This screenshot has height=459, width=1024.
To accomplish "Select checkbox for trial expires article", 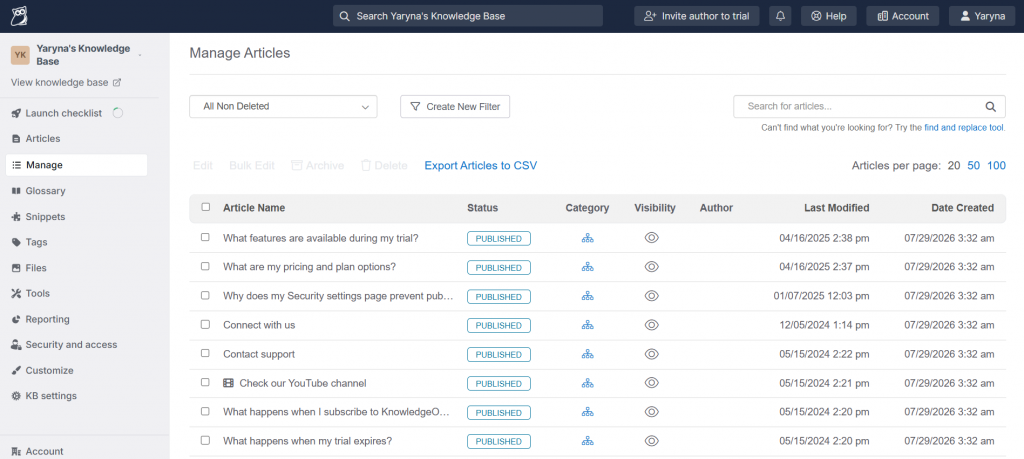I will 205,441.
